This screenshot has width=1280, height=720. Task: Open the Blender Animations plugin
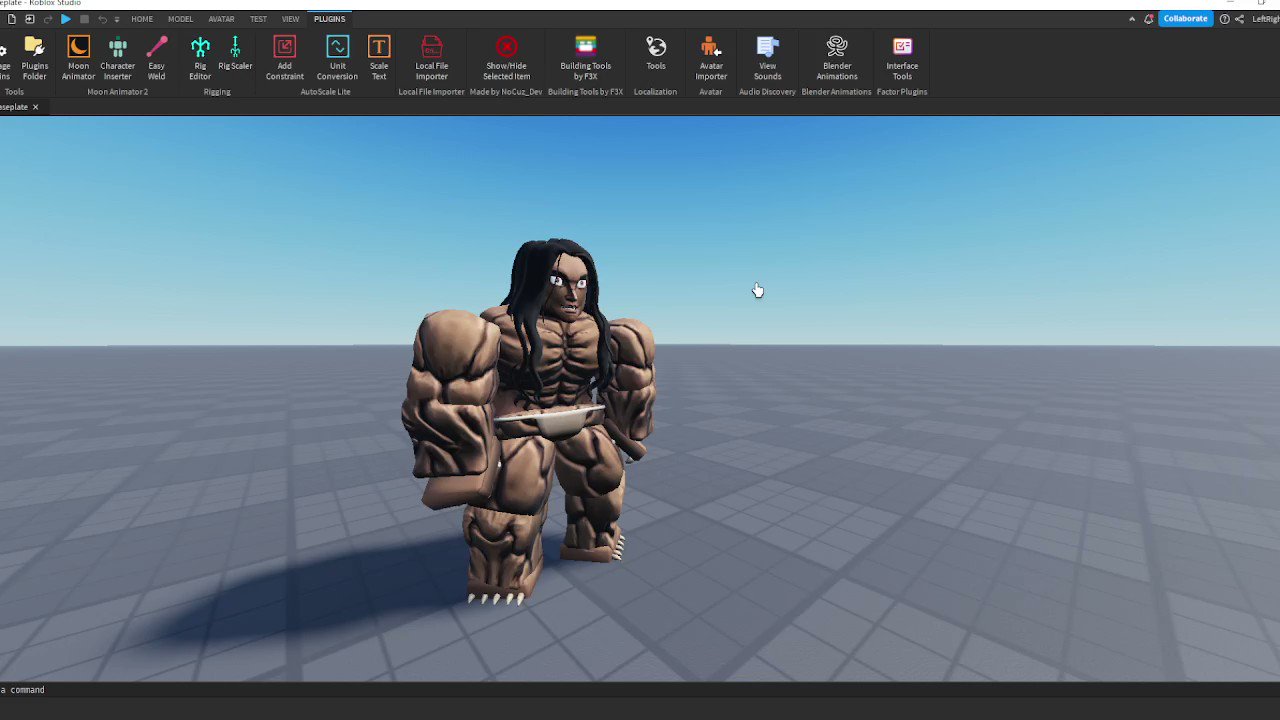tap(837, 58)
